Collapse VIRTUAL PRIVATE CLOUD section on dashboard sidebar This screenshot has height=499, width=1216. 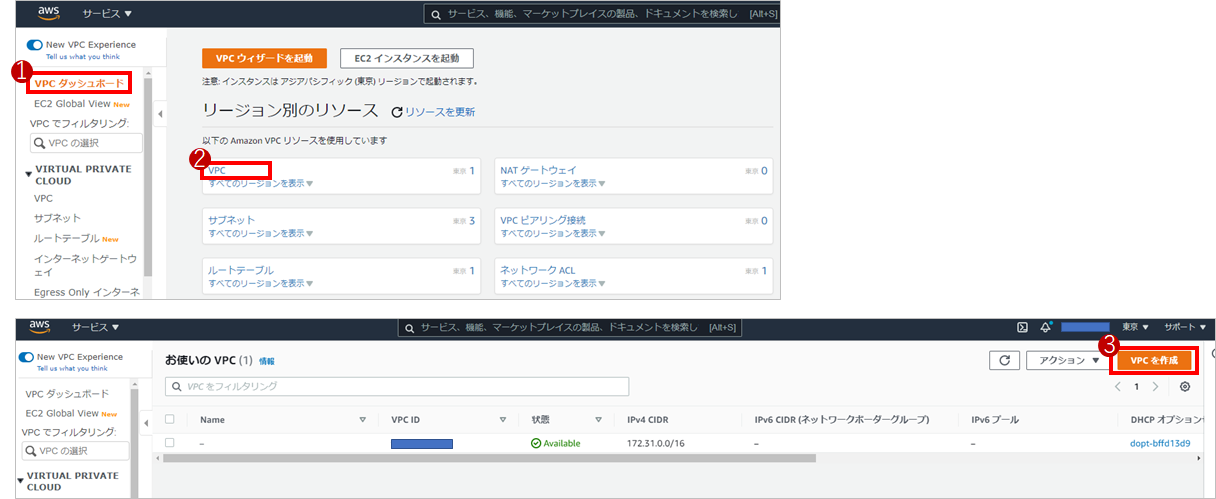29,172
